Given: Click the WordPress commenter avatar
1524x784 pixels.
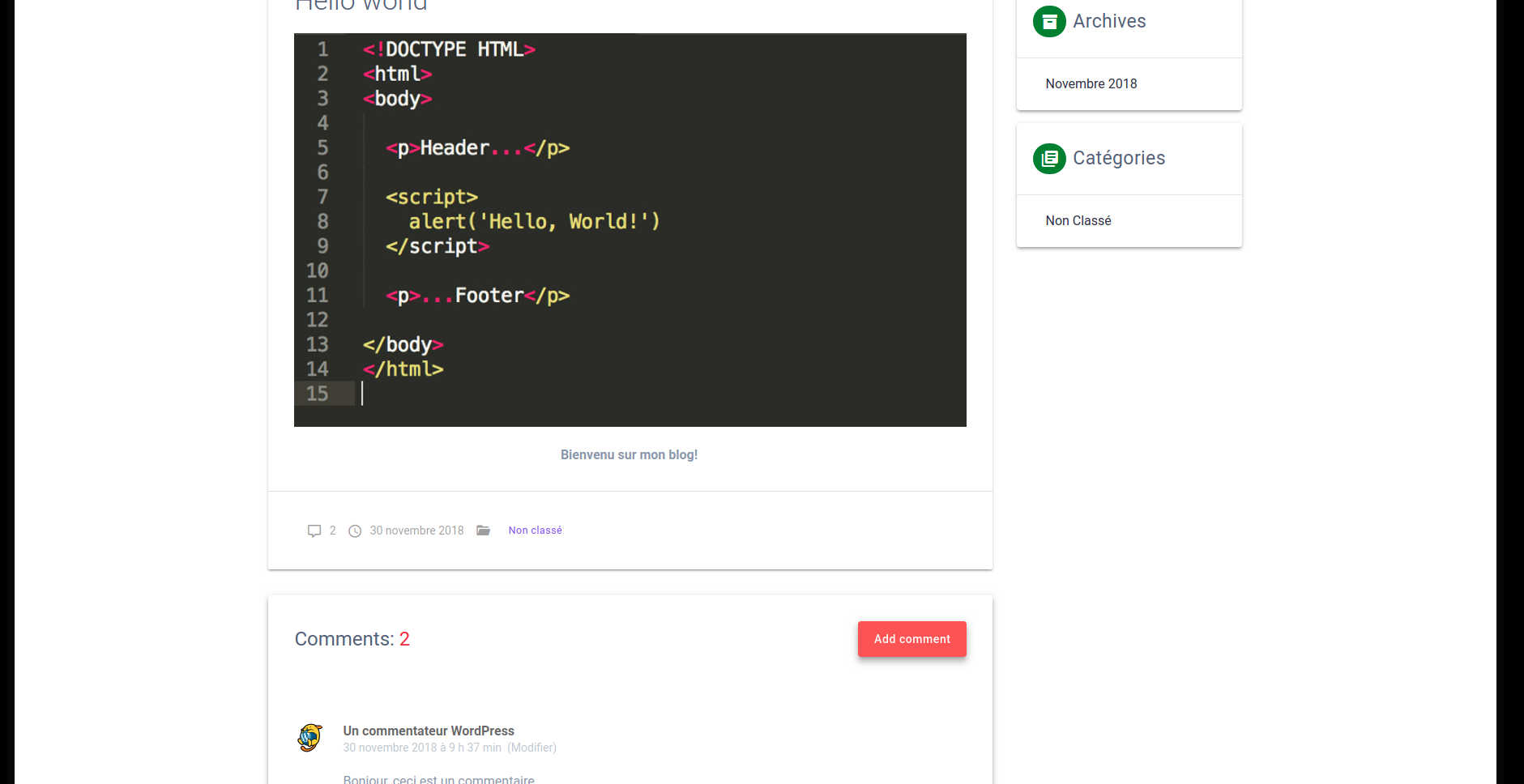Looking at the screenshot, I should click(310, 738).
